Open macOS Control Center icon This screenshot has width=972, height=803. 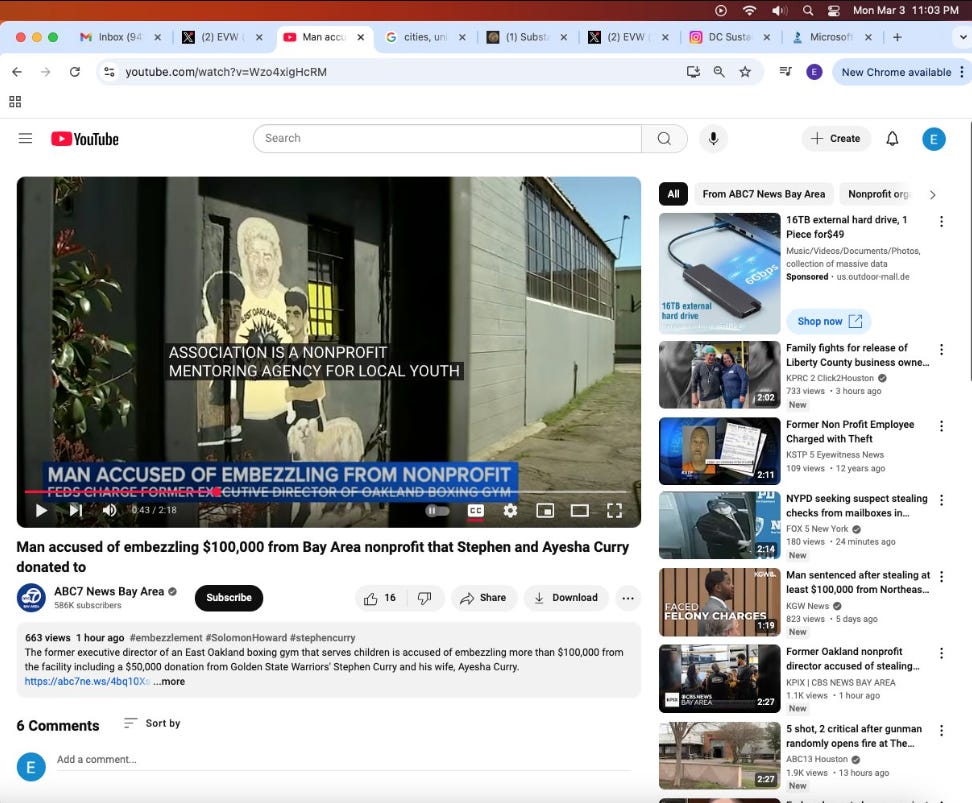click(x=834, y=11)
